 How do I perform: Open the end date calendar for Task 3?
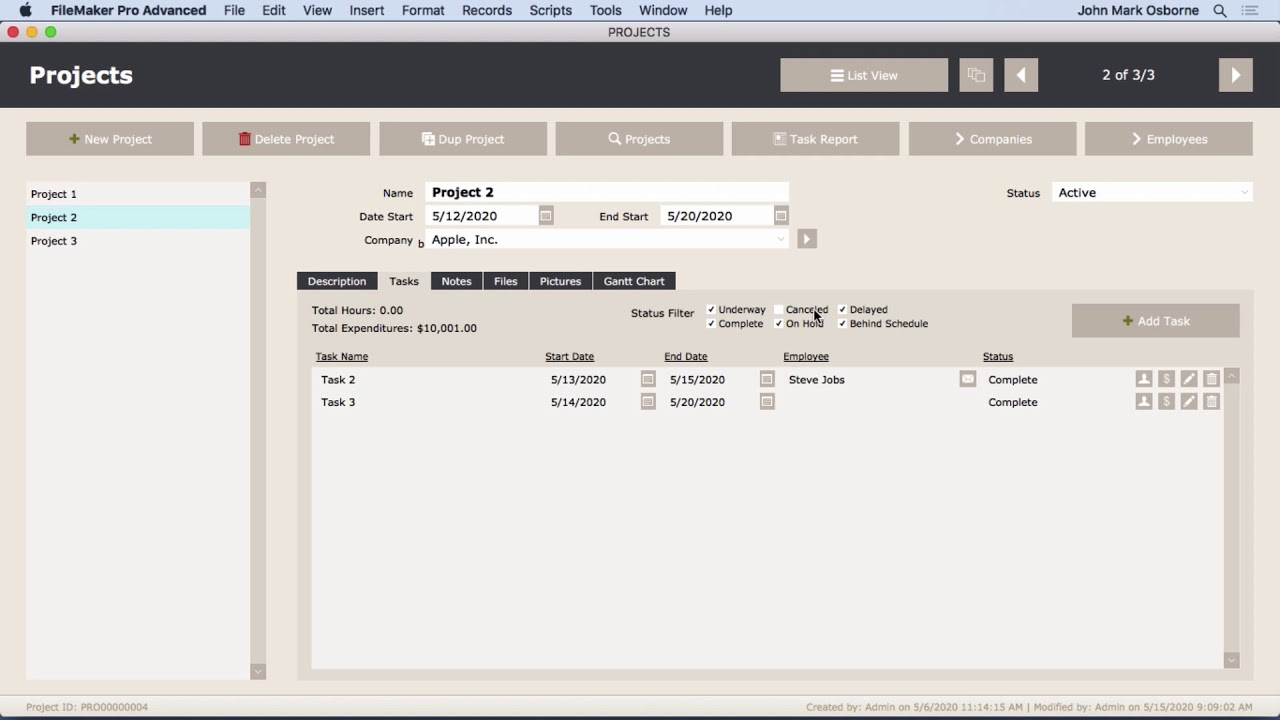767,402
